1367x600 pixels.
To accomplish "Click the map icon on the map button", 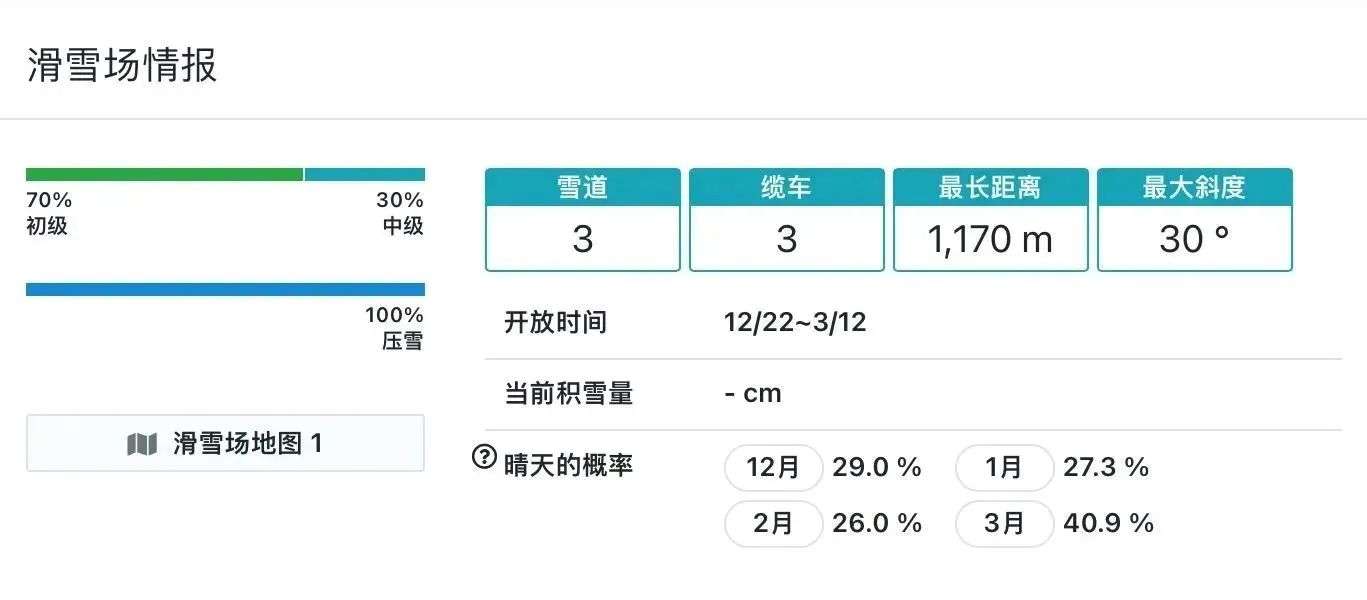I will 142,444.
